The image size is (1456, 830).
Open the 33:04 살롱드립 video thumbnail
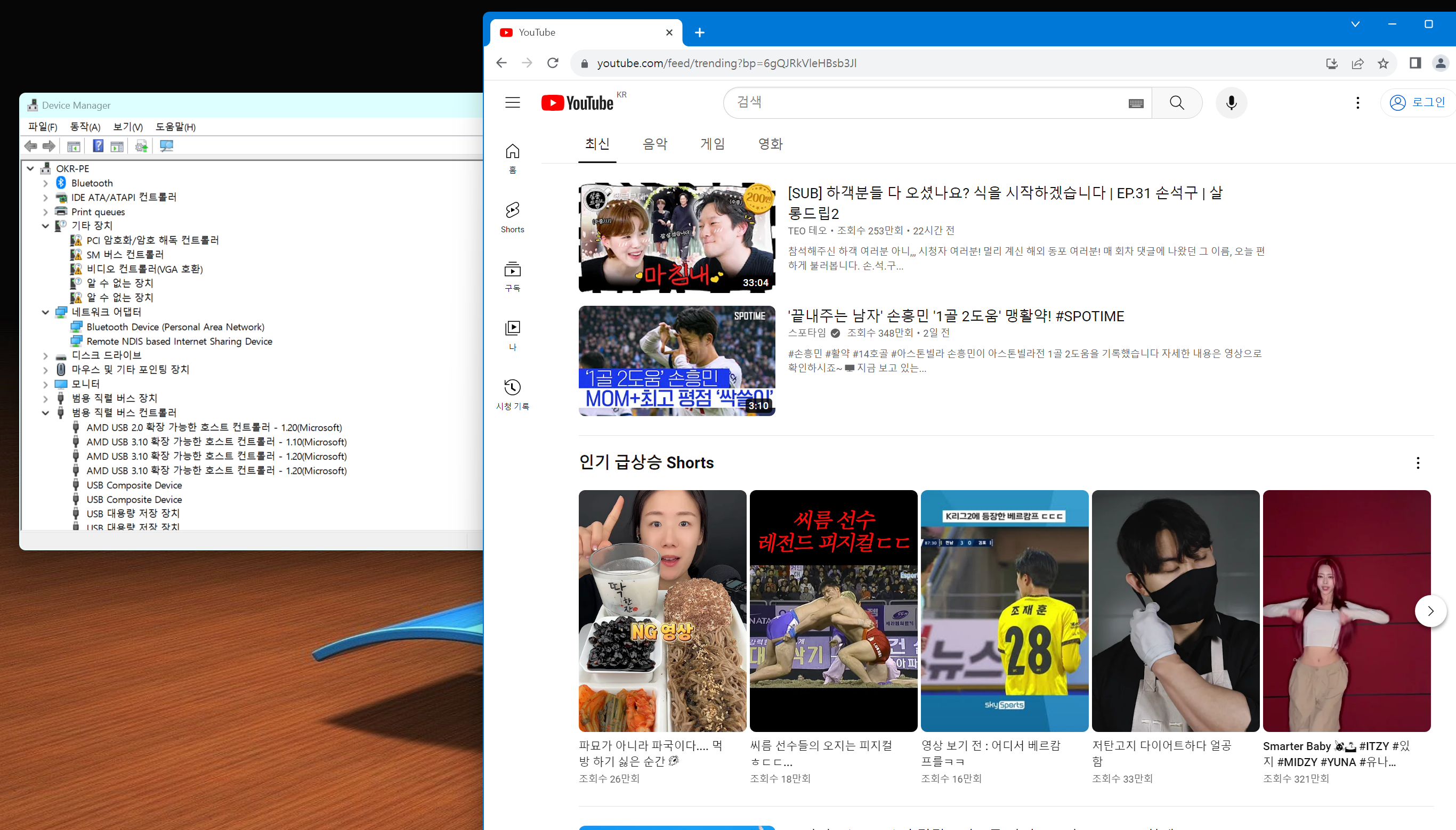point(677,238)
